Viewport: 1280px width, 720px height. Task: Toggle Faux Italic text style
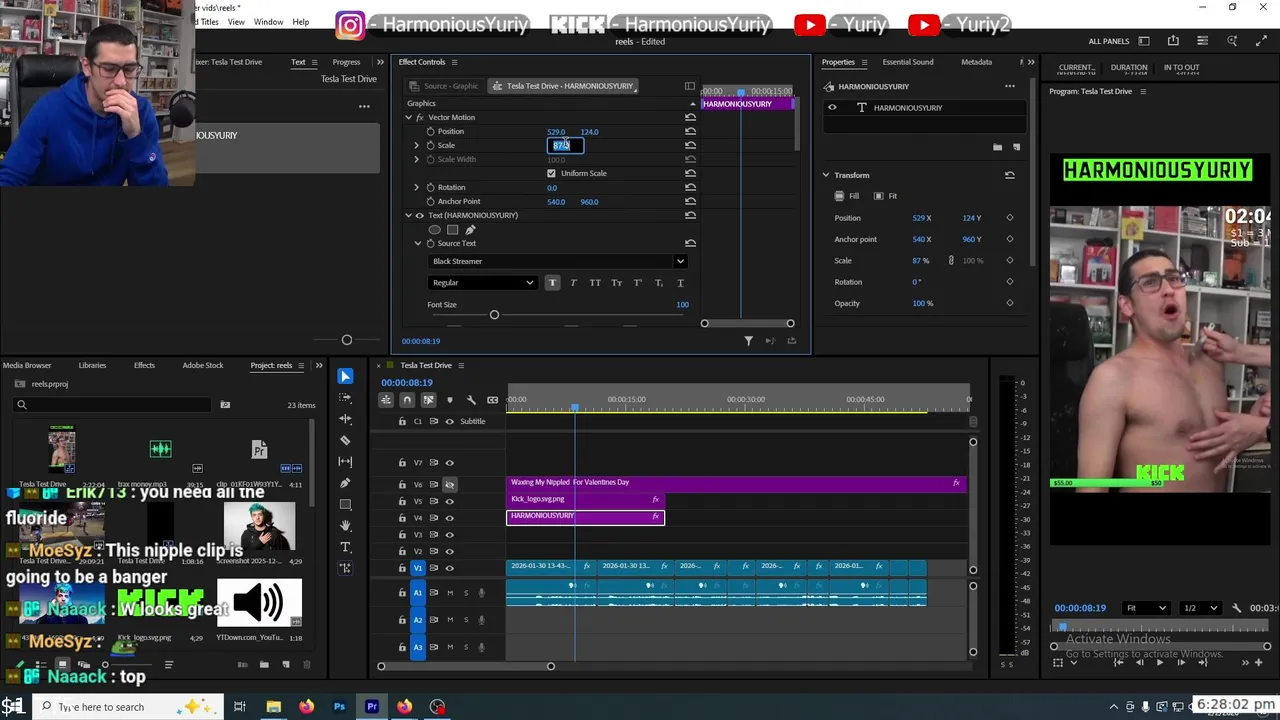[573, 283]
